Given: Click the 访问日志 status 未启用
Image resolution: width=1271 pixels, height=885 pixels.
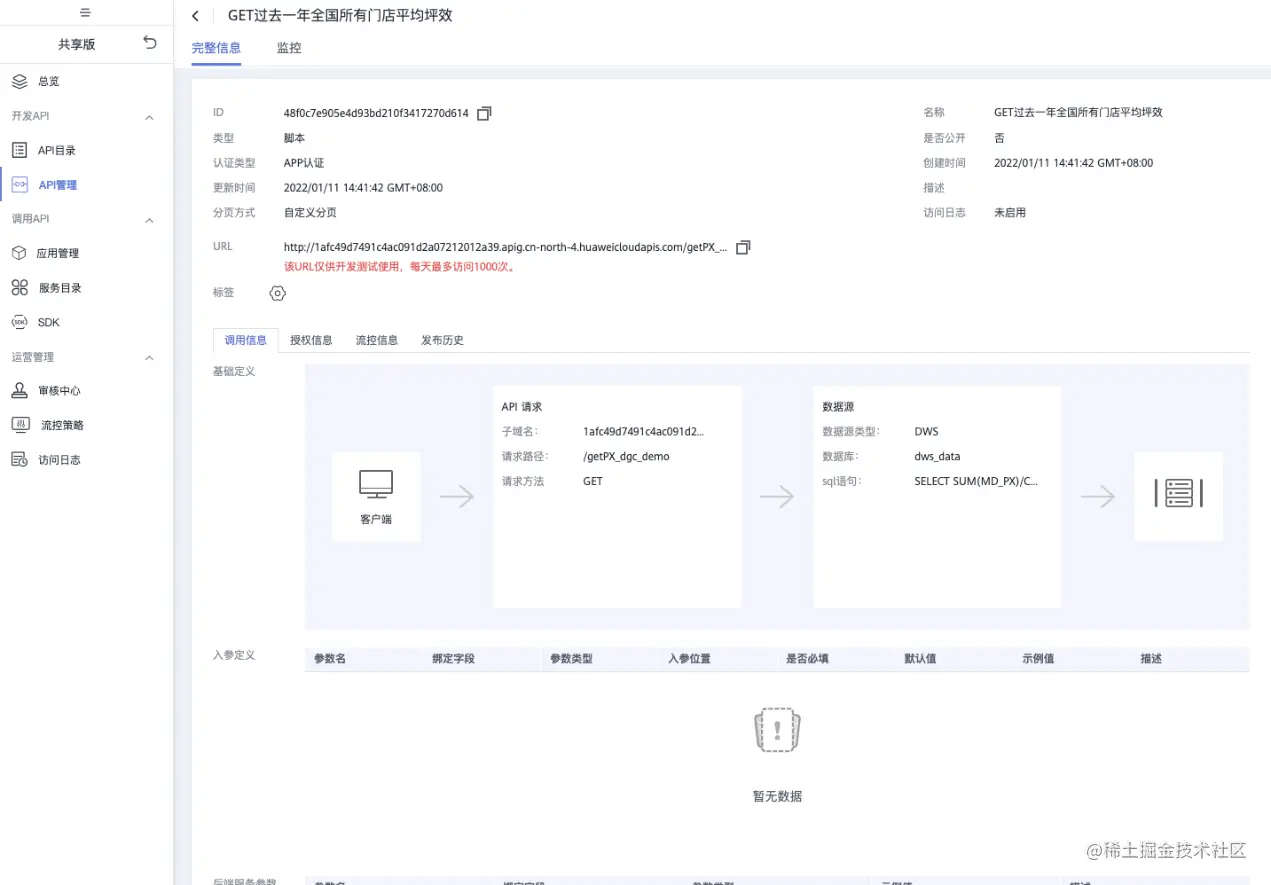Looking at the screenshot, I should 1010,213.
